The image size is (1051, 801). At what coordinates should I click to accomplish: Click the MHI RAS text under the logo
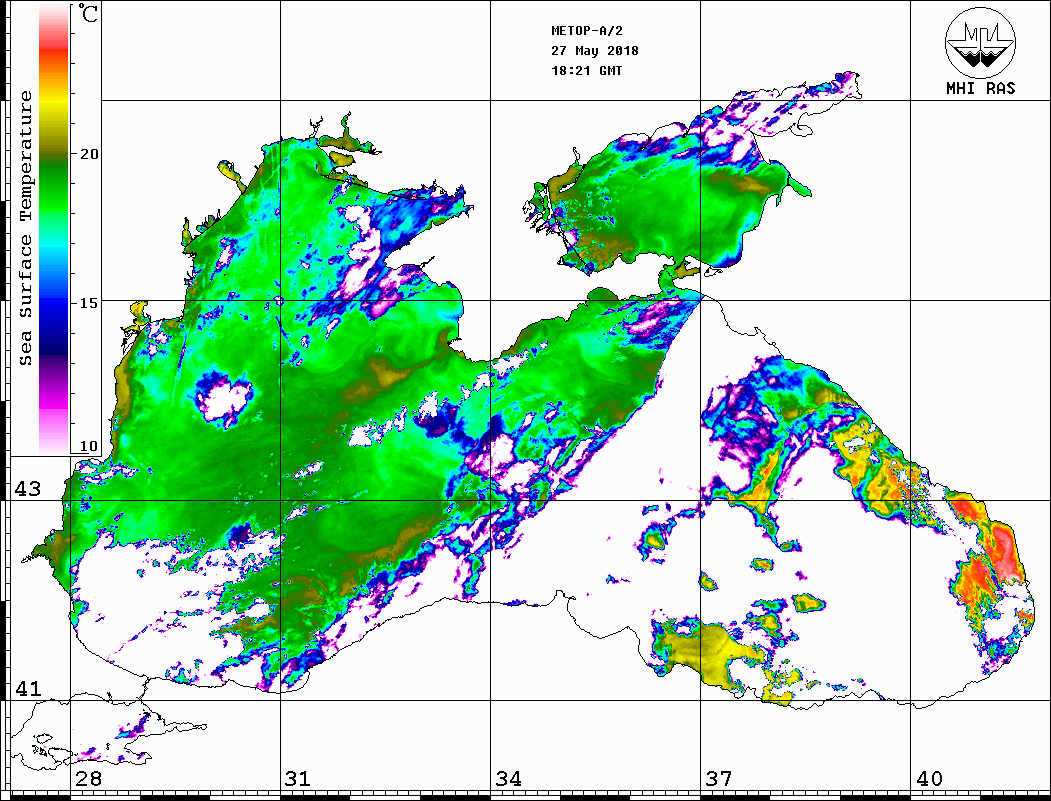[980, 89]
